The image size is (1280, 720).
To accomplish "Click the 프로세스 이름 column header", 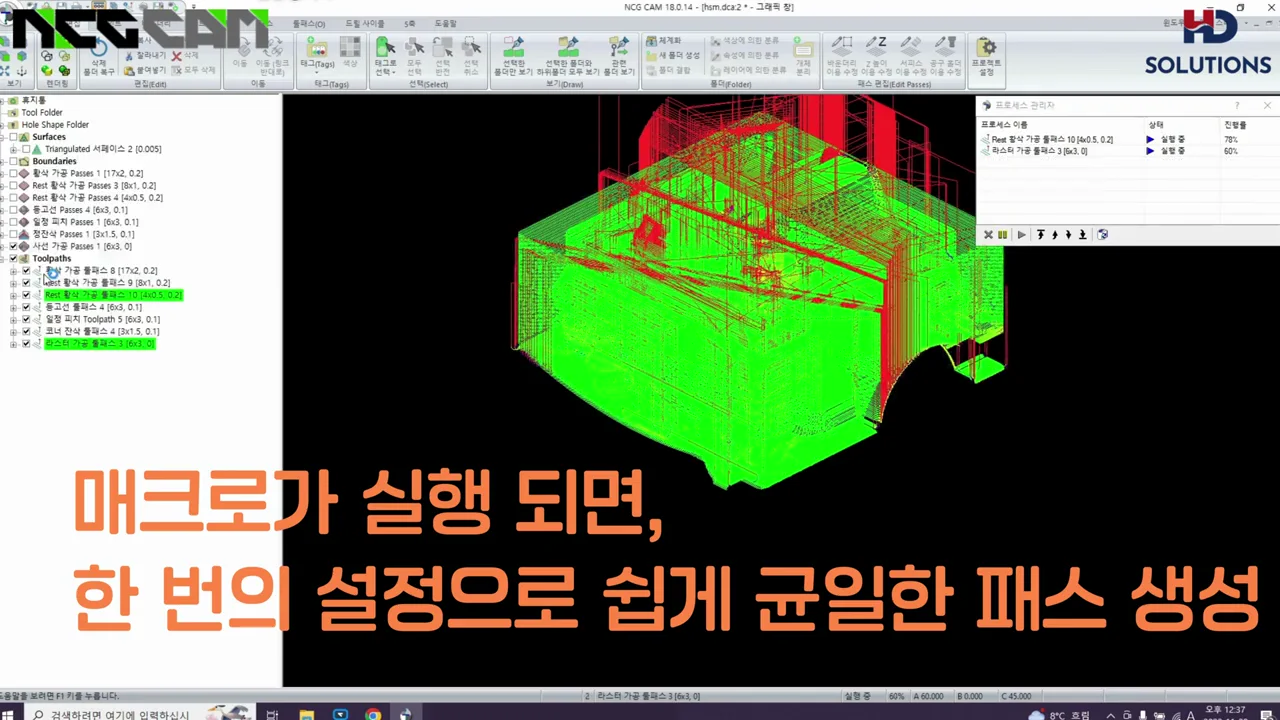I will 1003,124.
